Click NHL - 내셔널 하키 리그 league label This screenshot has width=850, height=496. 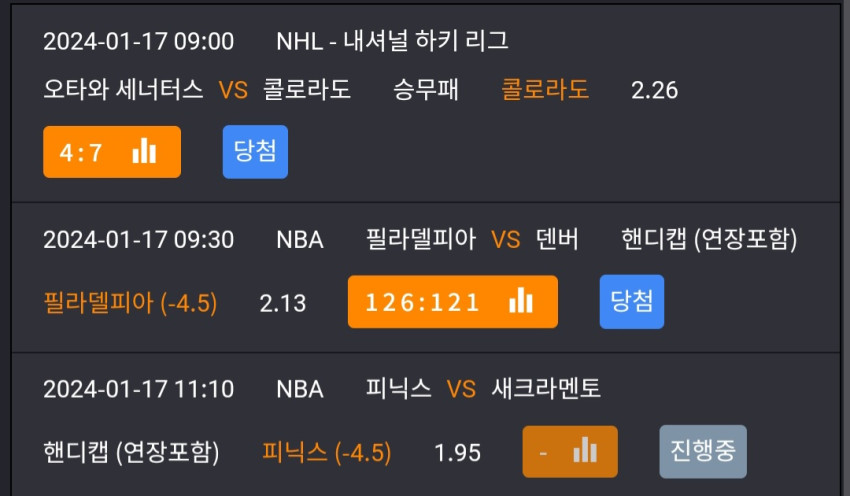[x=392, y=41]
